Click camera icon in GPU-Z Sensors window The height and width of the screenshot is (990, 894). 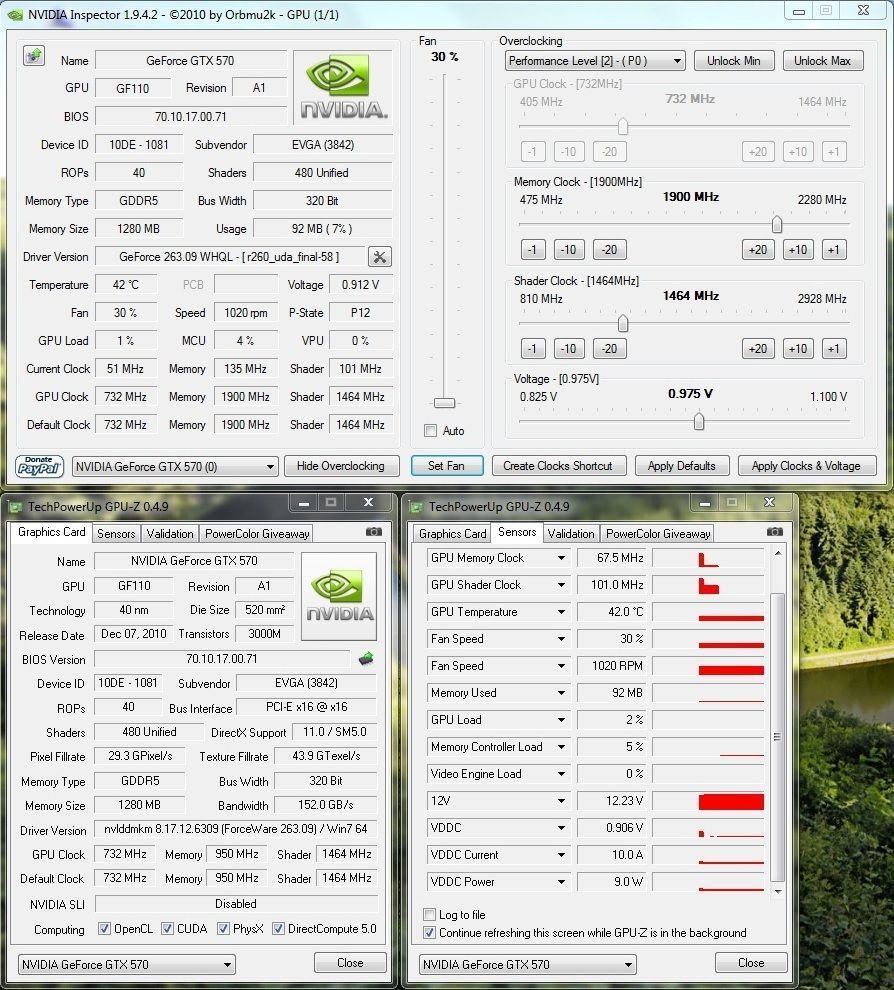click(775, 532)
